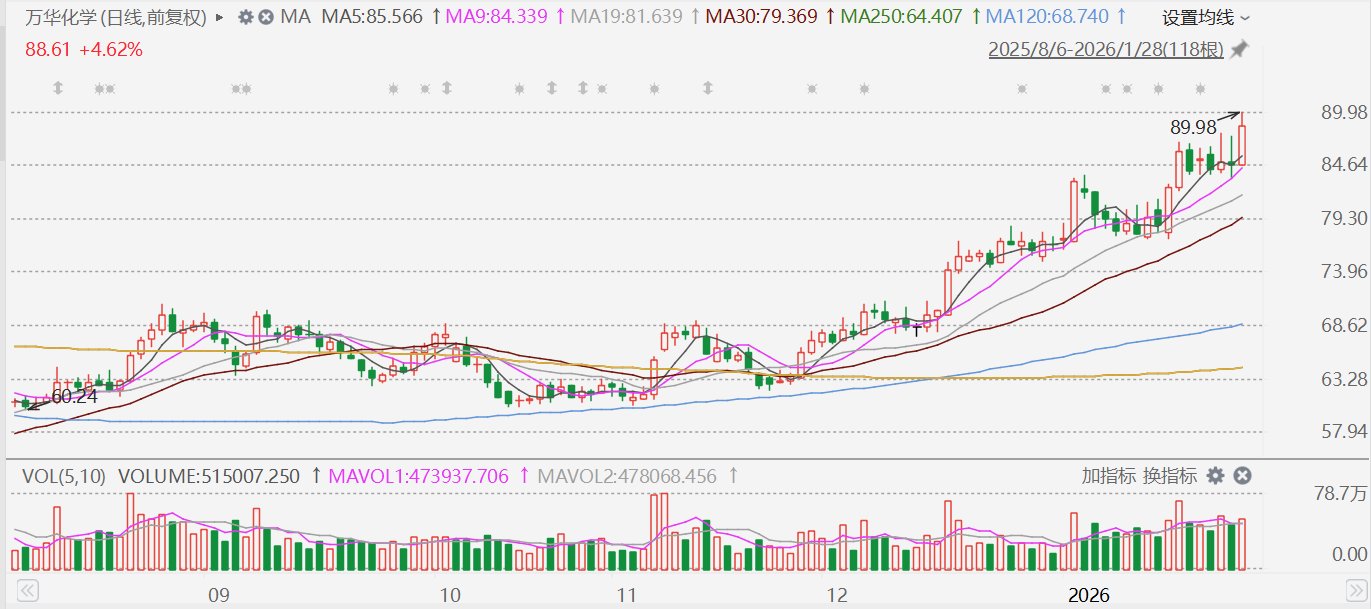Toggle the MA5 line label
The width and height of the screenshot is (1371, 609).
371,17
